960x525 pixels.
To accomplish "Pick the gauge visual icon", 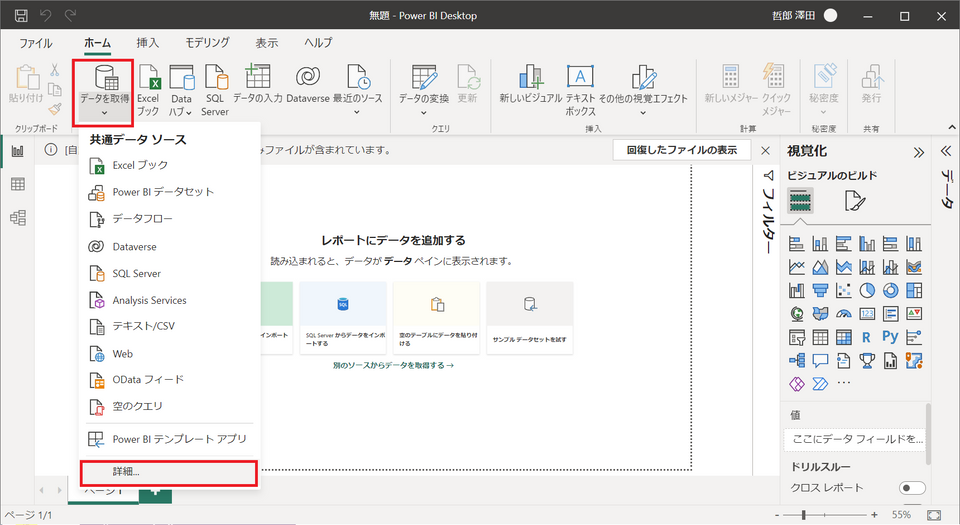I will click(844, 314).
